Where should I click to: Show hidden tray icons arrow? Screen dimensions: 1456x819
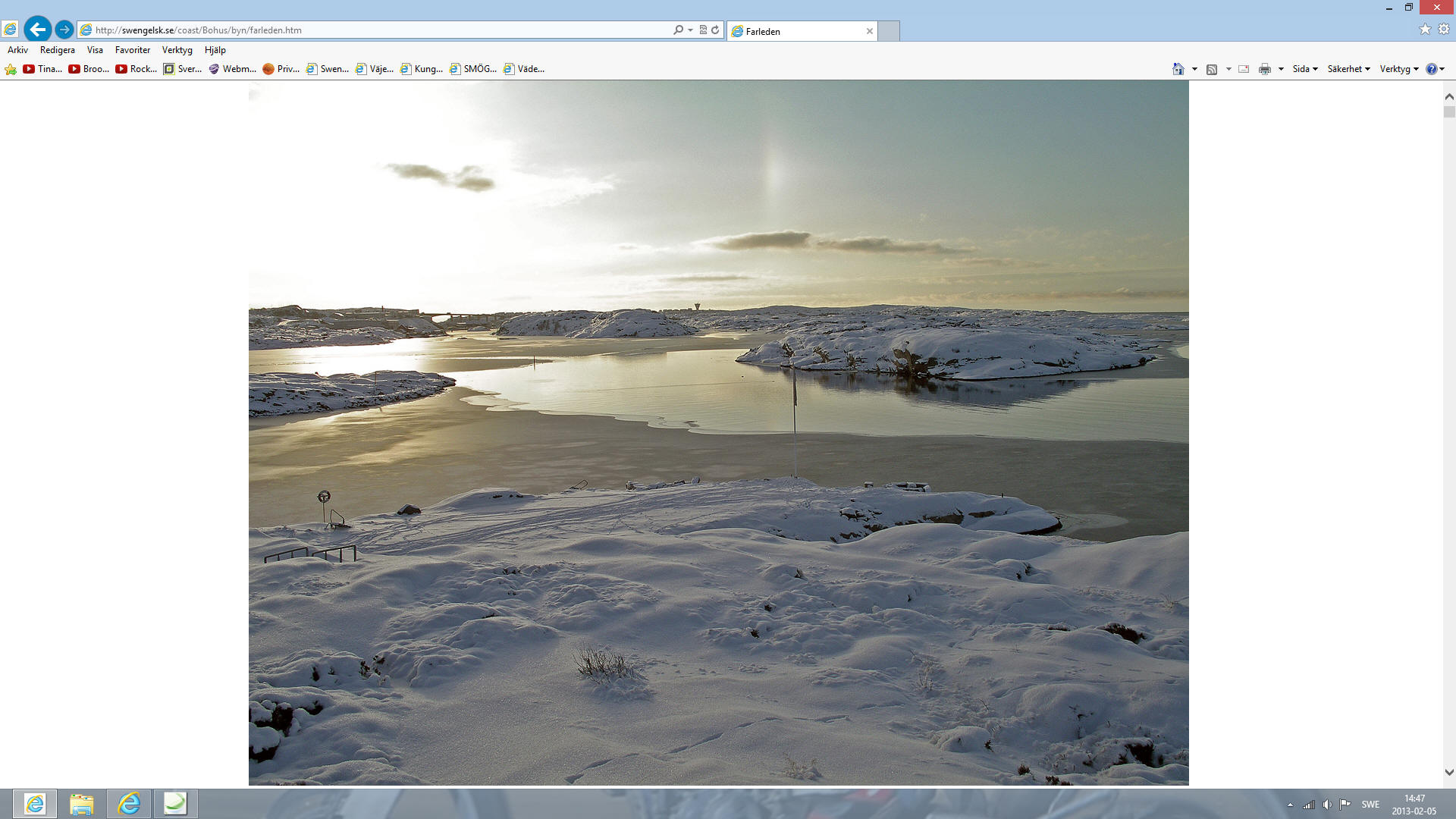(x=1290, y=805)
